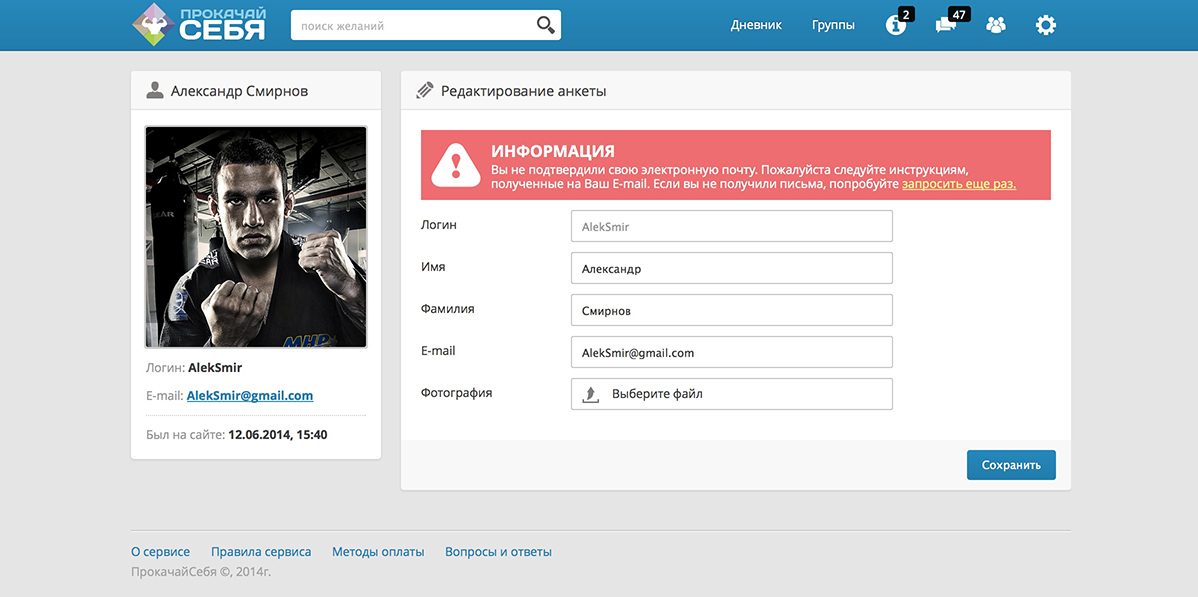
Task: Open the Правила сервиса footer link
Action: click(x=261, y=552)
